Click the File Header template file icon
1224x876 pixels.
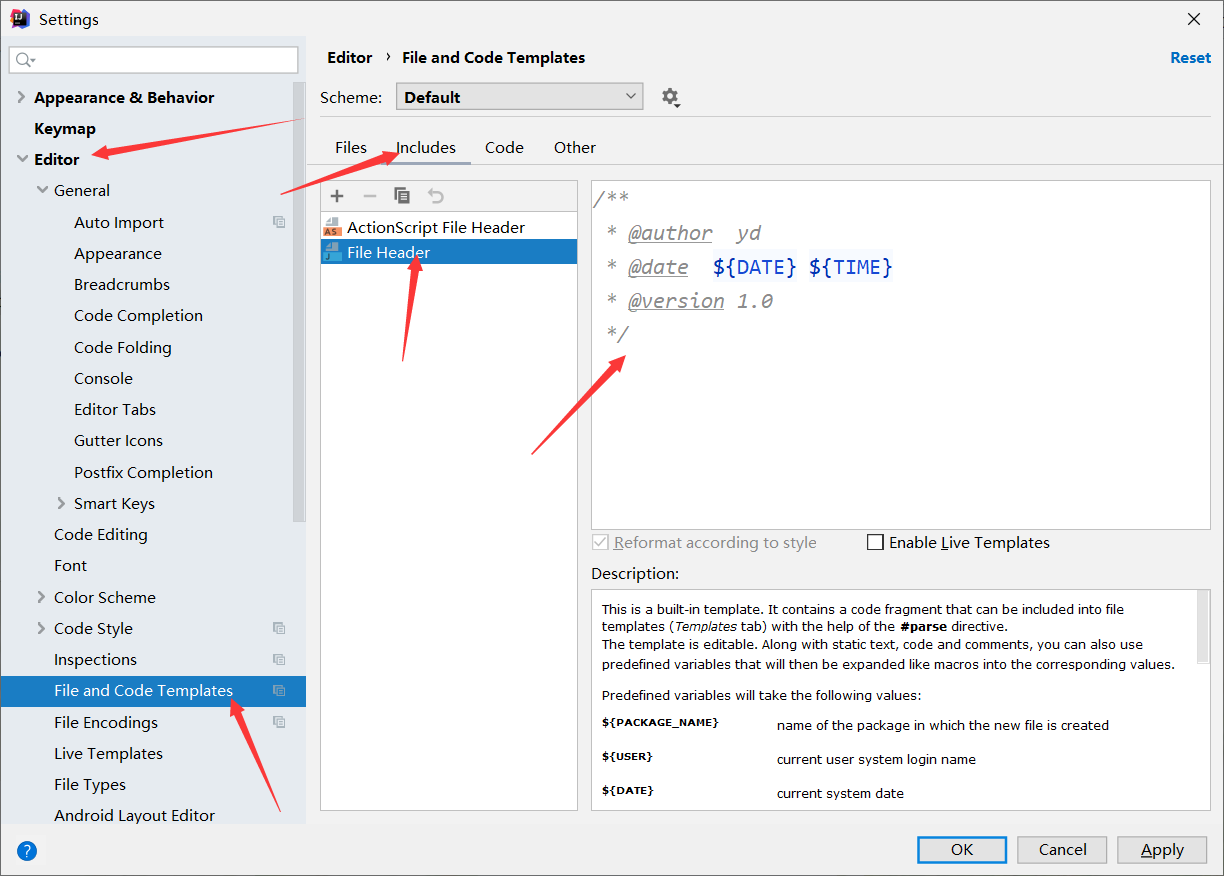[332, 252]
